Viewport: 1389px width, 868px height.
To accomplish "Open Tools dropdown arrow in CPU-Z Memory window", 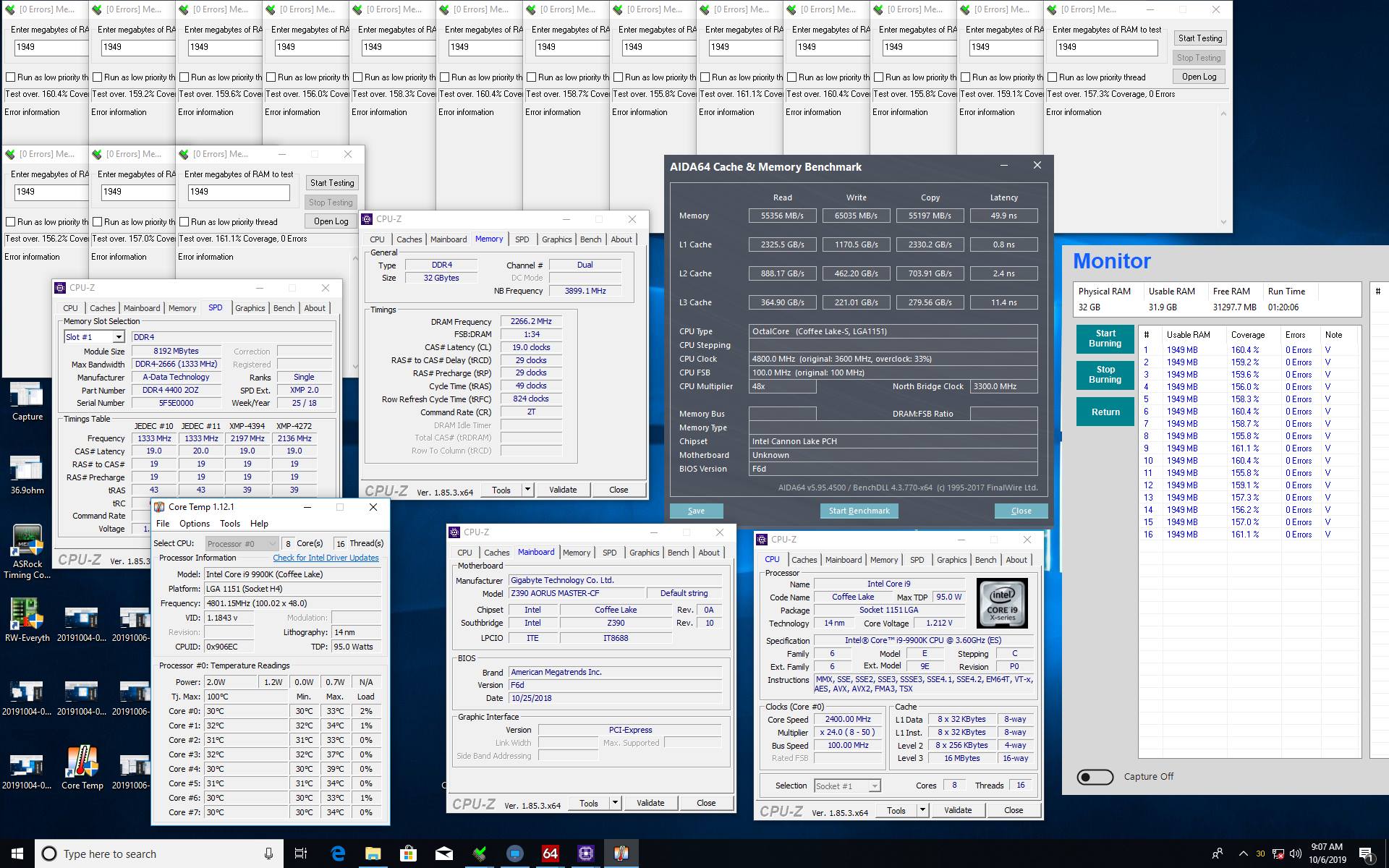I will [527, 490].
